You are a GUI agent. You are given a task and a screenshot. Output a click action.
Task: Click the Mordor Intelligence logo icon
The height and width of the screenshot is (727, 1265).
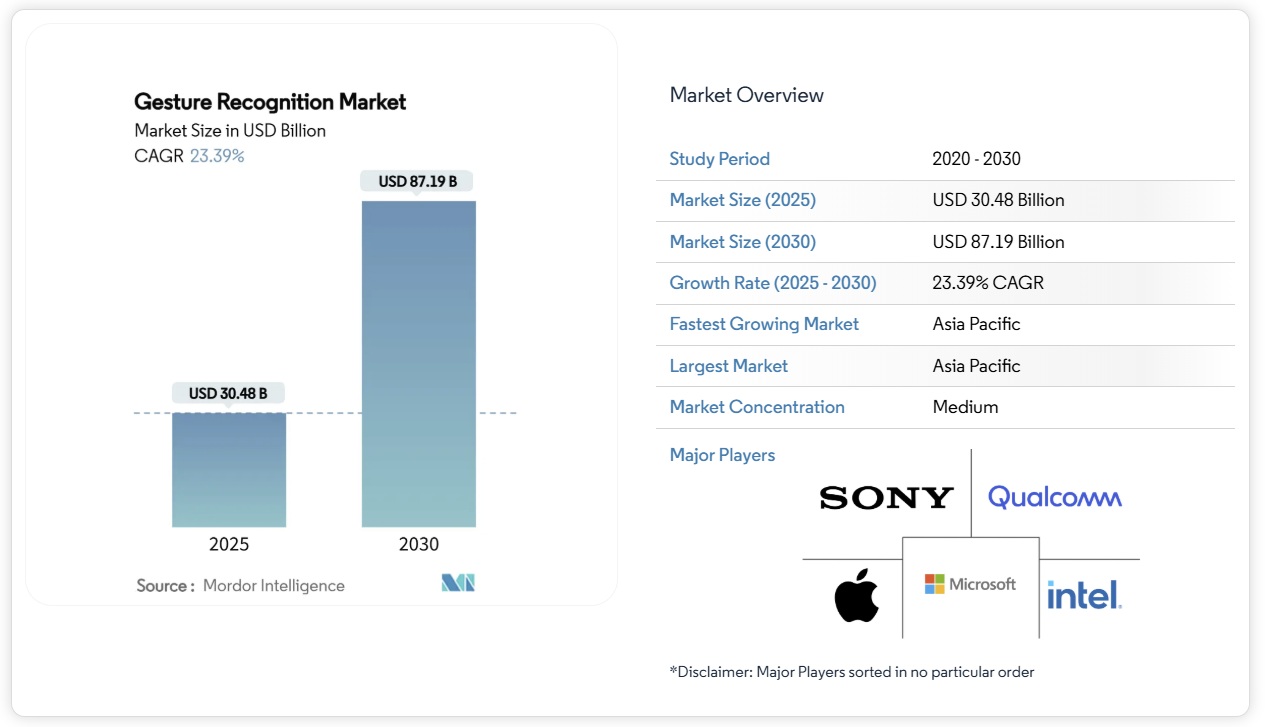pos(458,583)
